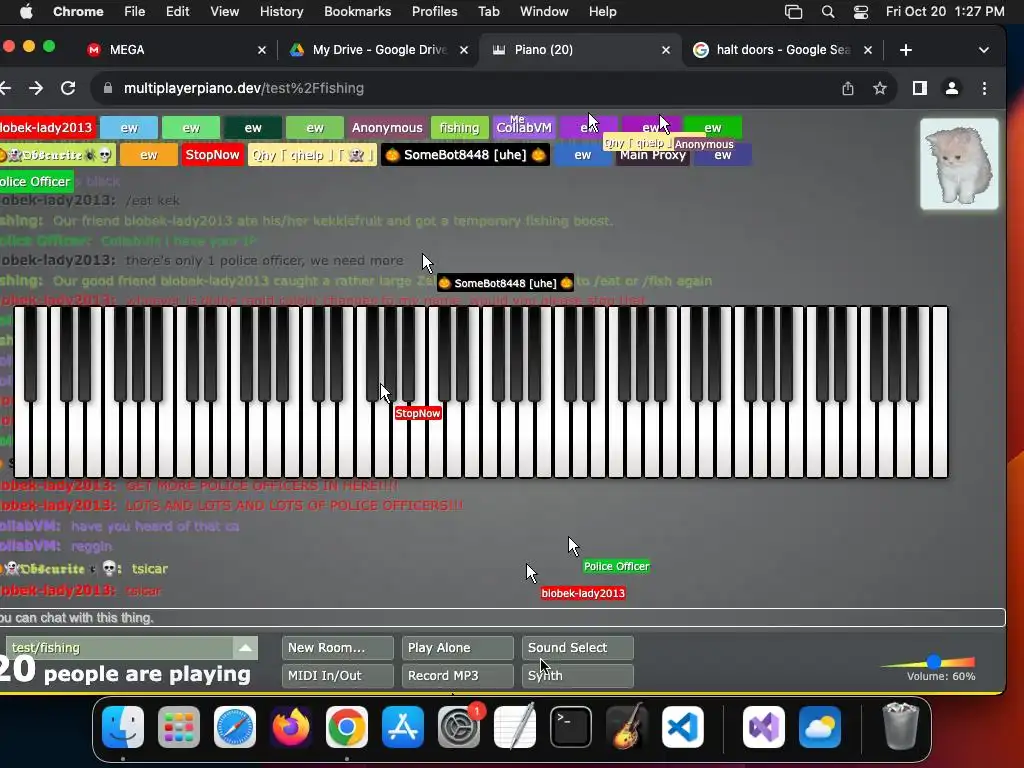Image resolution: width=1024 pixels, height=768 pixels.
Task: Open the Synth button
Action: 577,676
